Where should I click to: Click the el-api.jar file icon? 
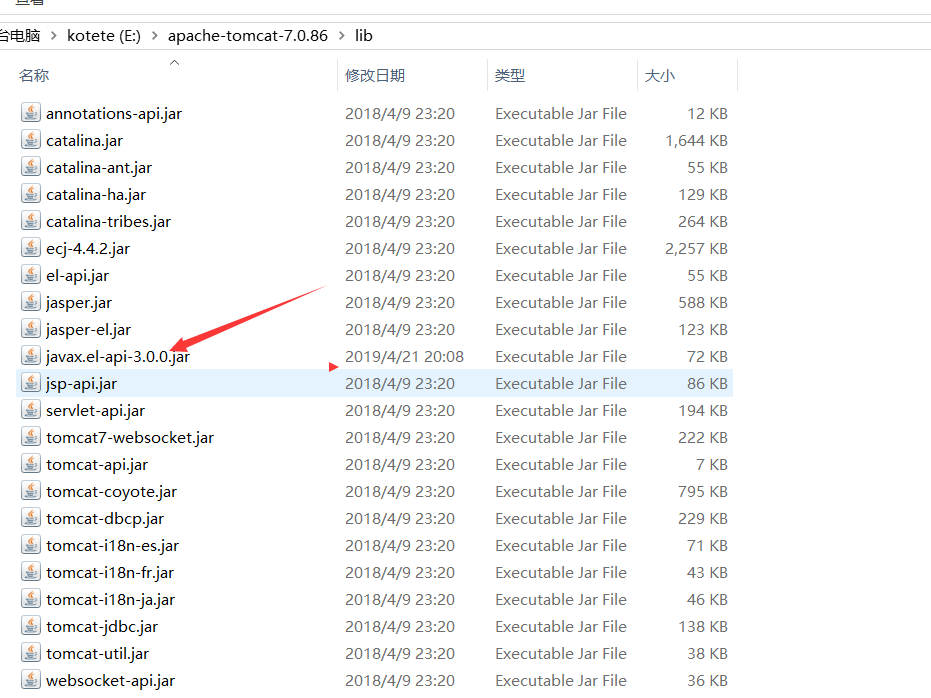(31, 274)
